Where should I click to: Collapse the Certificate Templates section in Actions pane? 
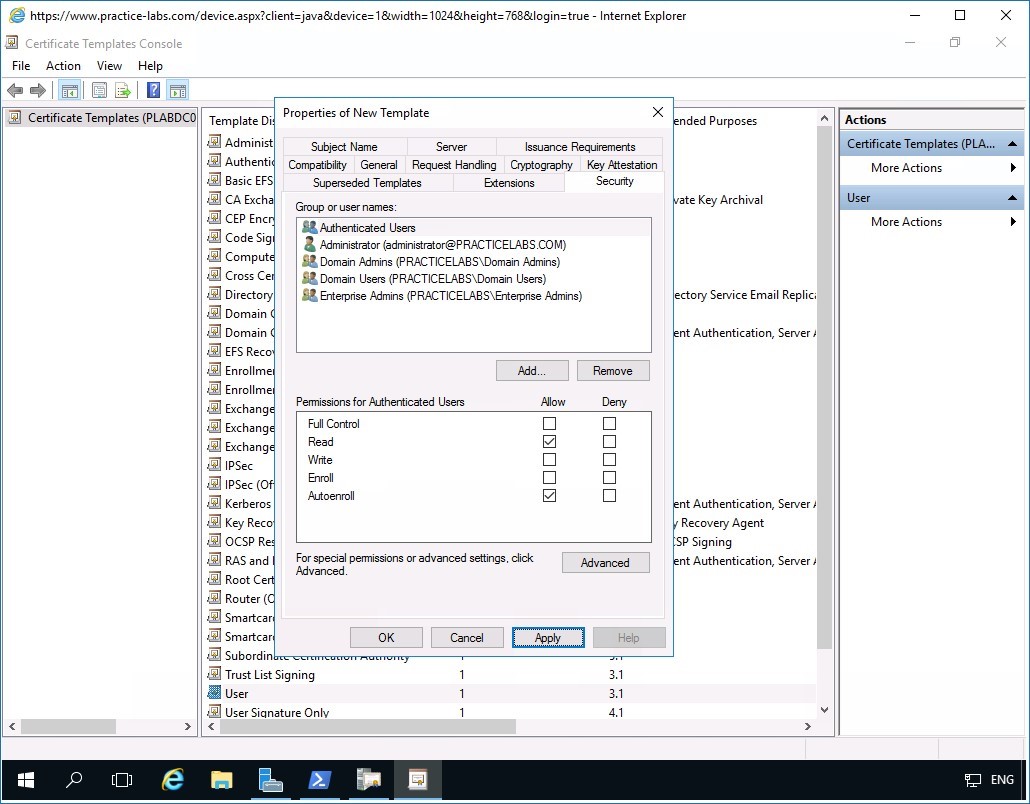tap(1012, 143)
